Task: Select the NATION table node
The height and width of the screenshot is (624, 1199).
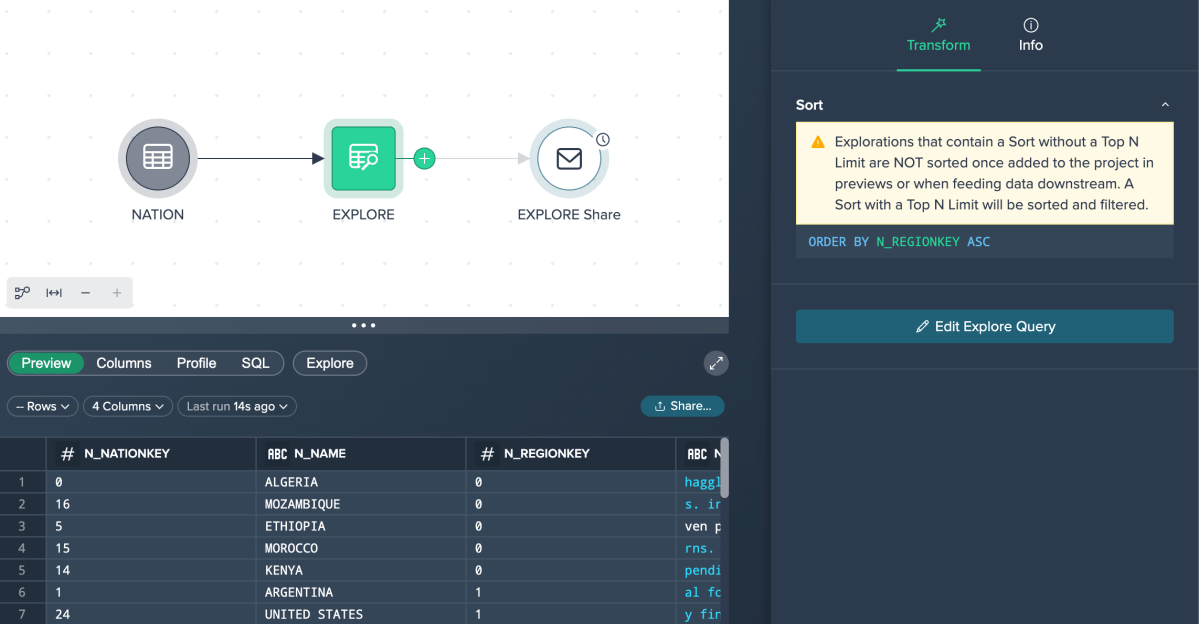Action: point(158,158)
